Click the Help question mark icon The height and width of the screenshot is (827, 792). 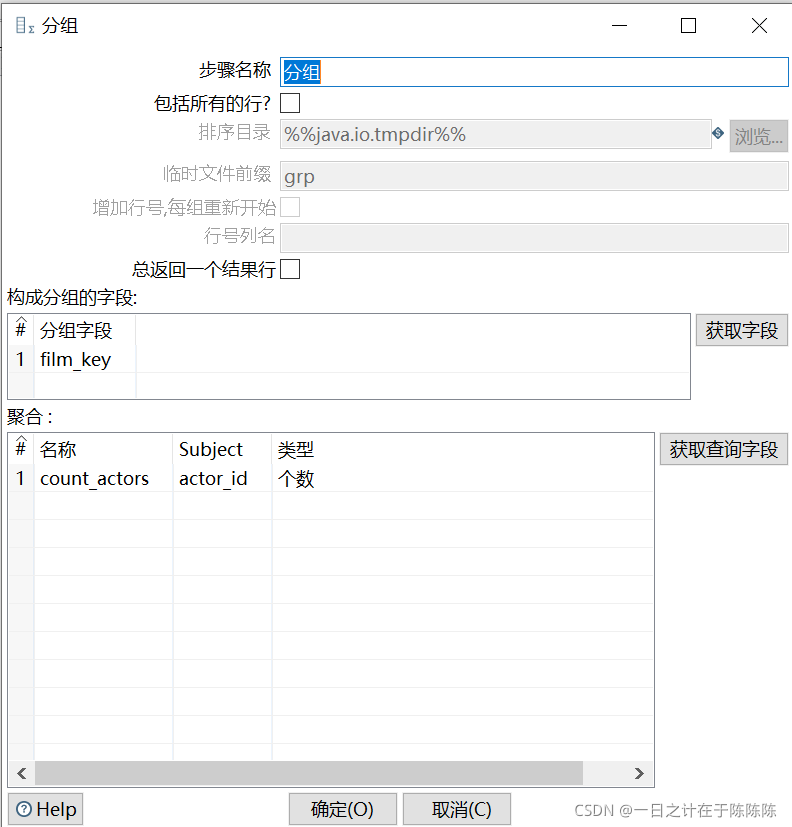click(24, 809)
